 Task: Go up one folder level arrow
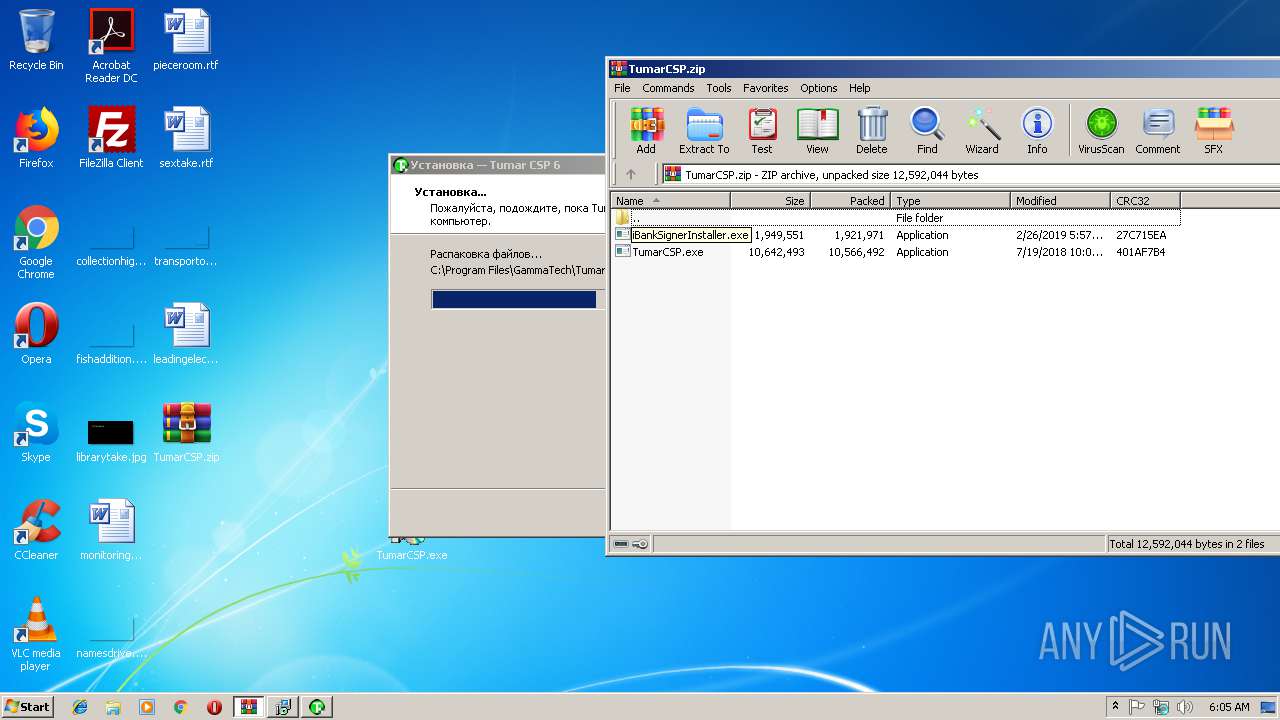pyautogui.click(x=631, y=174)
